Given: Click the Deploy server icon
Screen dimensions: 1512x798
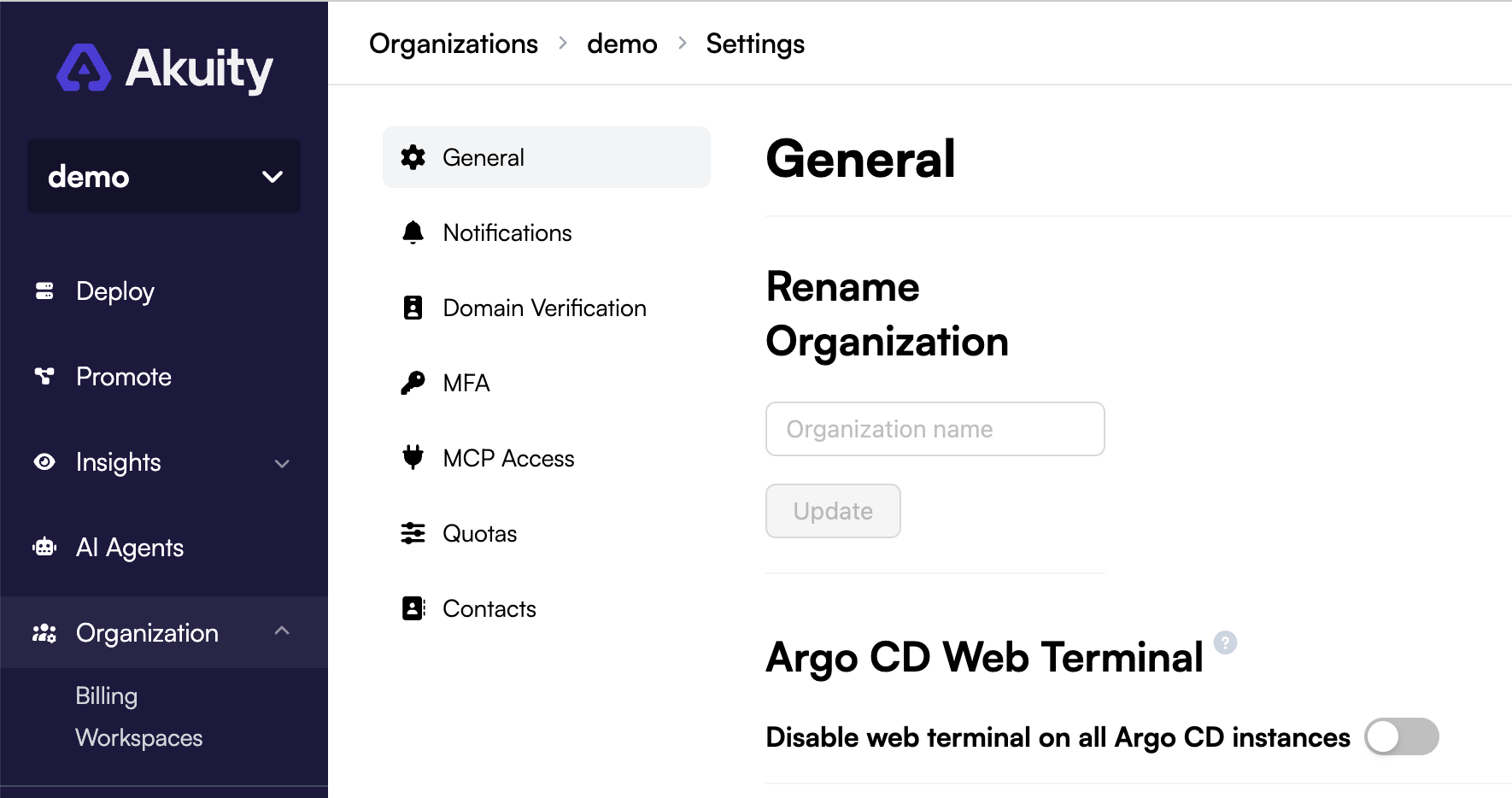Looking at the screenshot, I should [x=44, y=291].
